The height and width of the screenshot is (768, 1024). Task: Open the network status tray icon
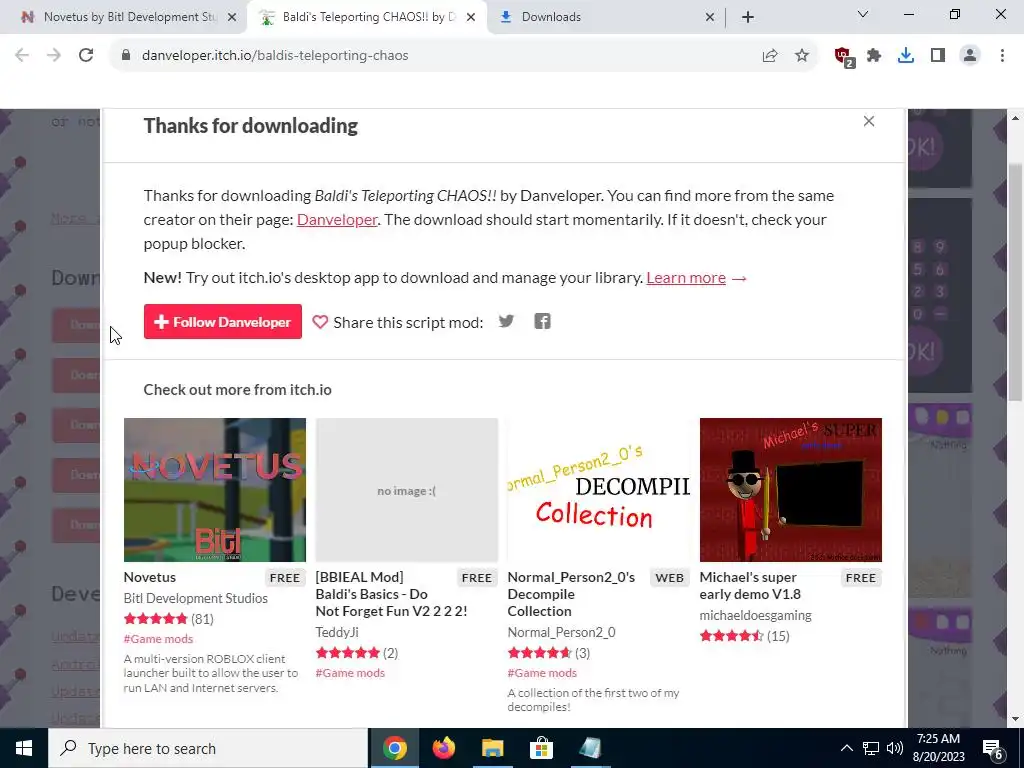coord(871,748)
